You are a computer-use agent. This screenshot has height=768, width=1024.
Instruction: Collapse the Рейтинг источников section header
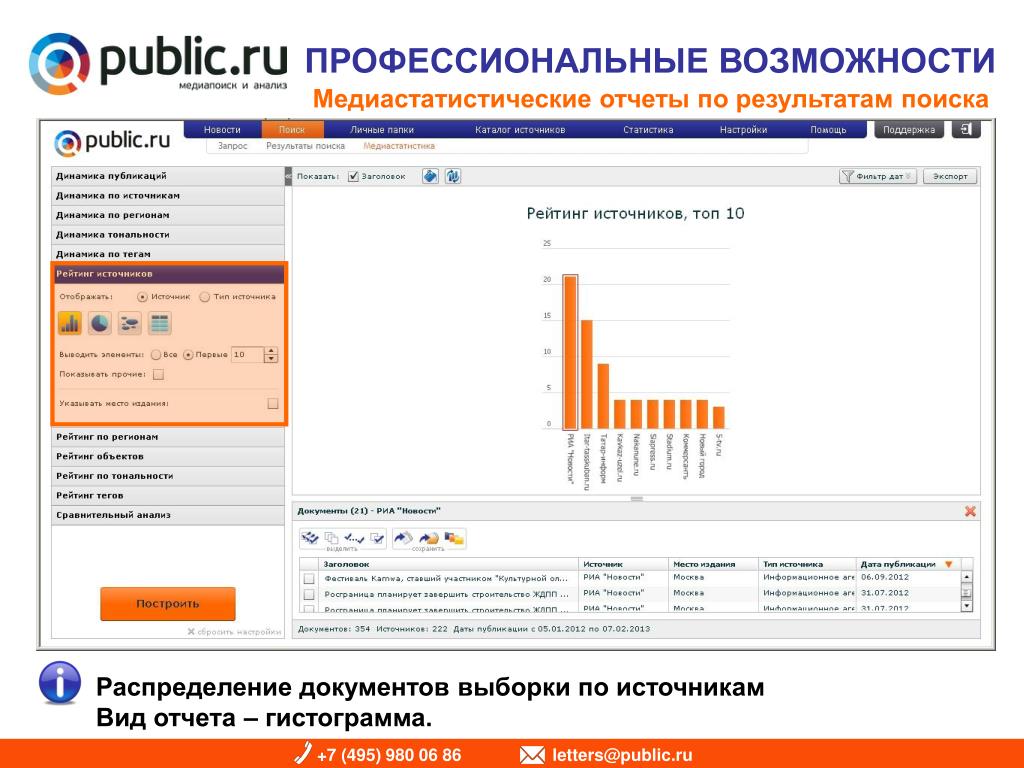tap(169, 274)
